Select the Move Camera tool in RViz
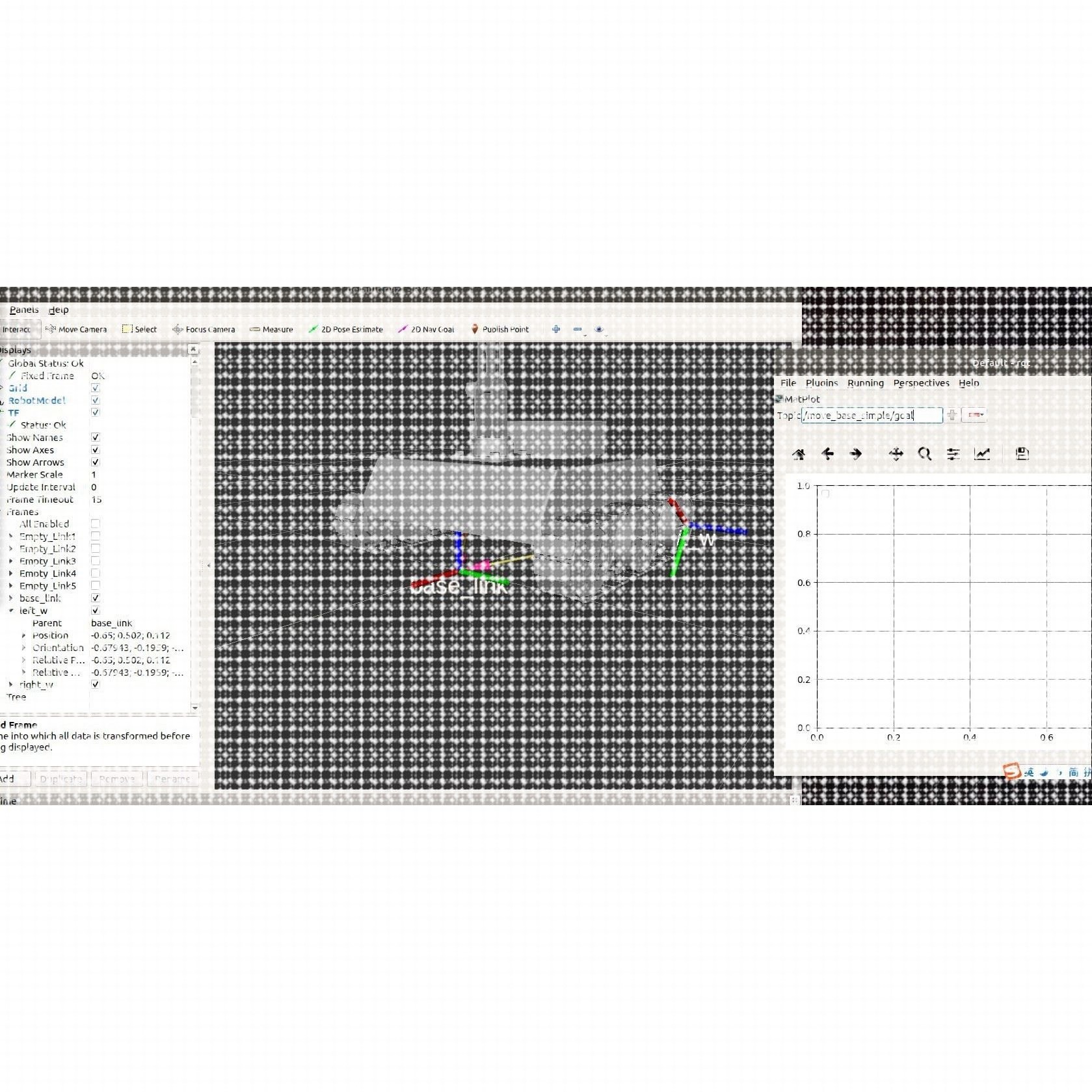This screenshot has height=1092, width=1092. (x=76, y=329)
